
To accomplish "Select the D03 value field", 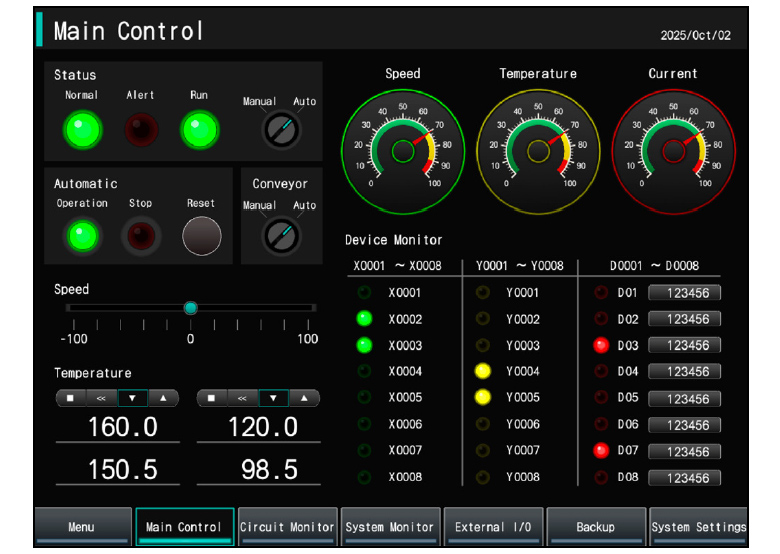I will (x=684, y=346).
